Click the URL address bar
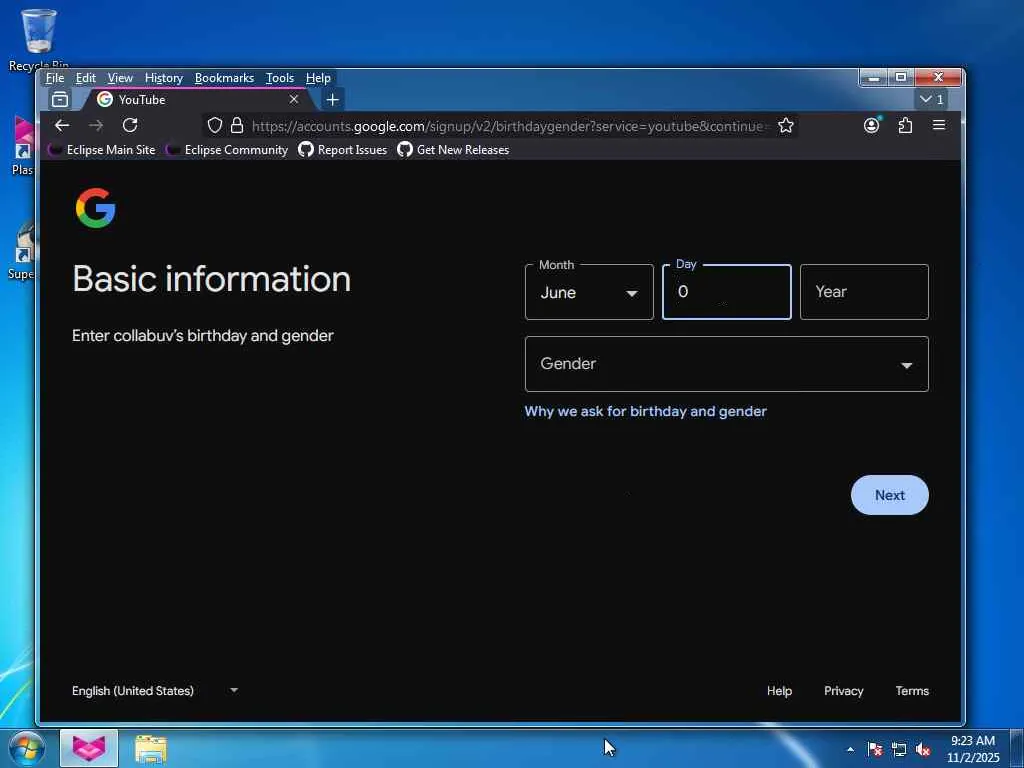1024x768 pixels. [509, 125]
